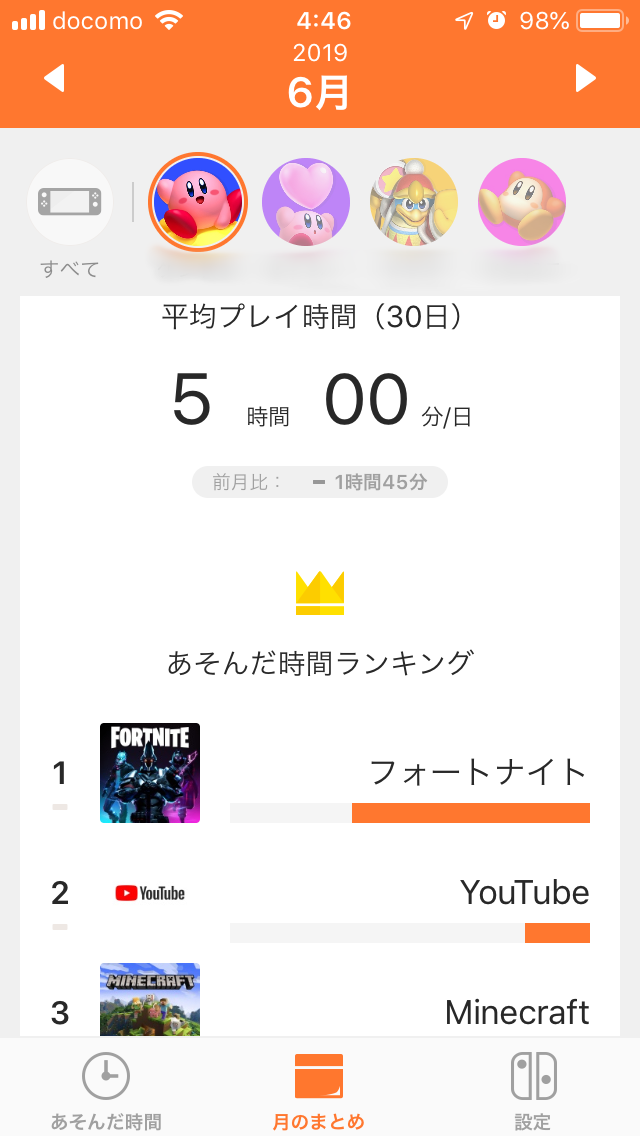The width and height of the screenshot is (640, 1136).
Task: Tap the フォートナイト play time bar
Action: pos(410,813)
